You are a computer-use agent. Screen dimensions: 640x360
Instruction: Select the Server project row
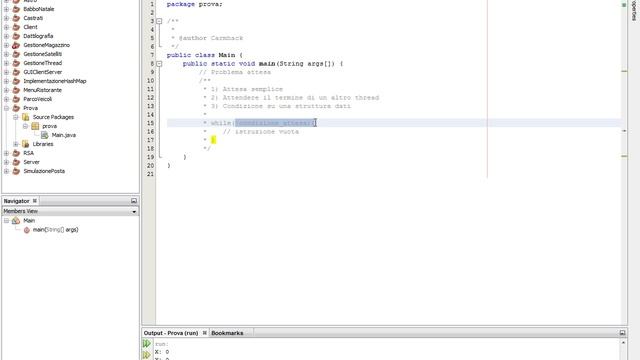31,162
